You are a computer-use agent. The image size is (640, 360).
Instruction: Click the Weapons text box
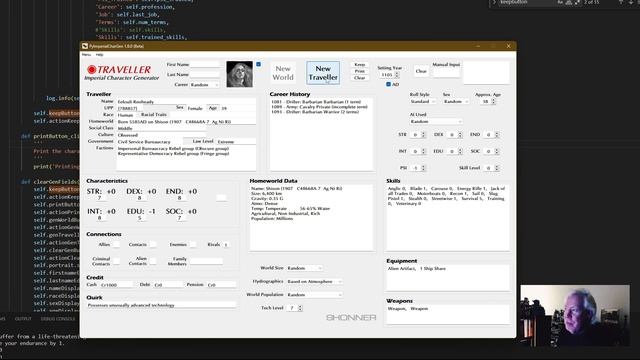(448, 314)
